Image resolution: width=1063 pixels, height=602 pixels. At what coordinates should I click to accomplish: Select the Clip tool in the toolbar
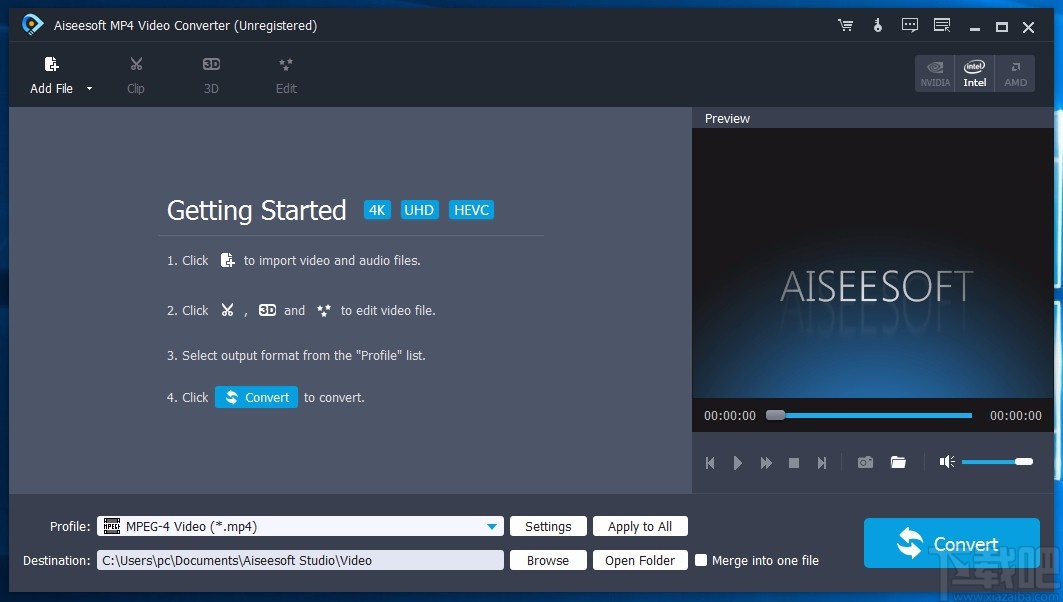pos(135,74)
